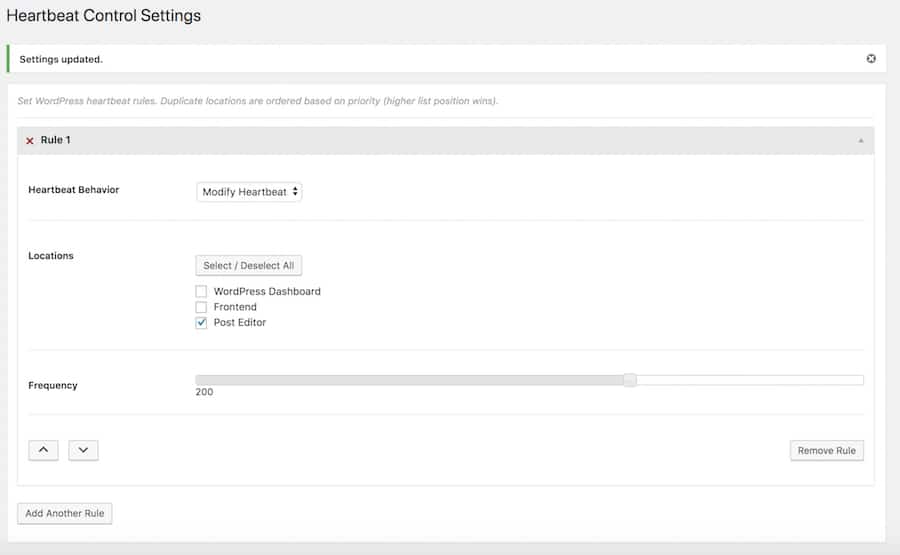
Task: Uncheck the Post Editor checkbox
Action: click(201, 323)
